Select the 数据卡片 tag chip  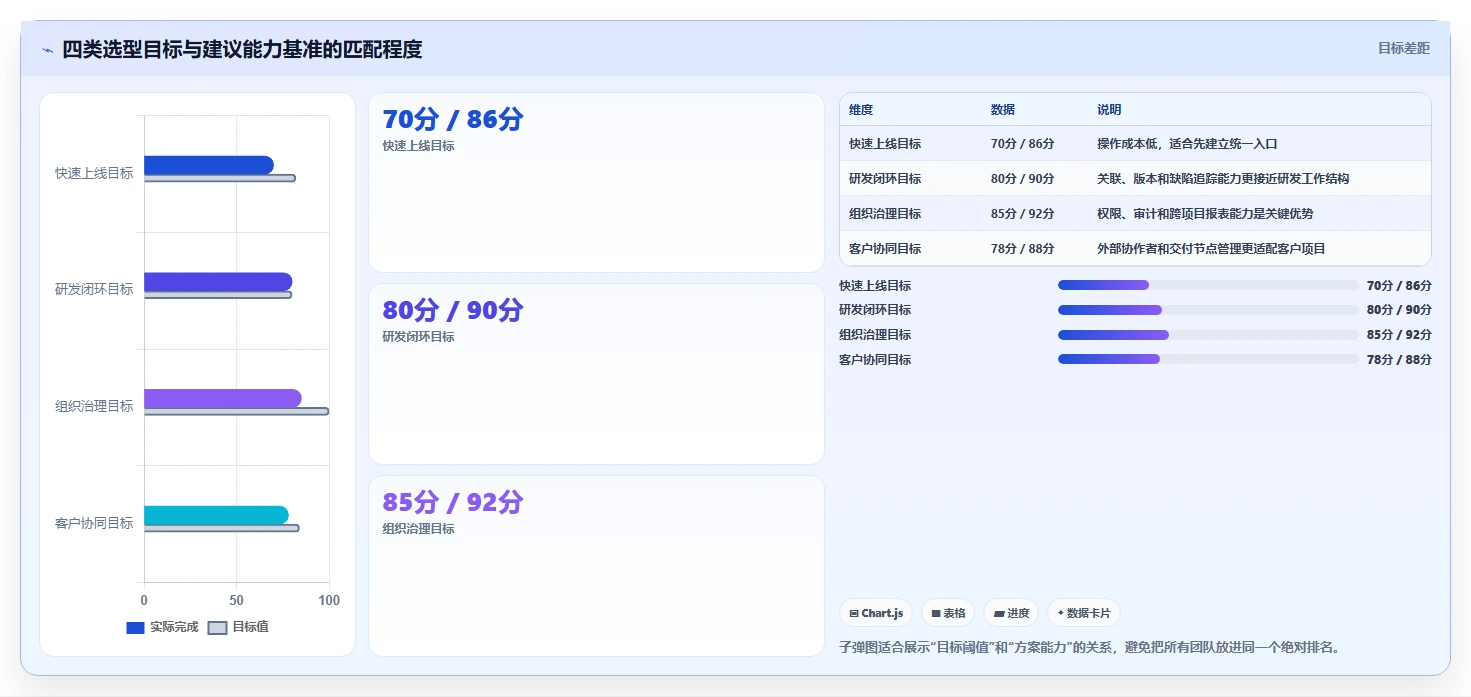[x=1084, y=613]
